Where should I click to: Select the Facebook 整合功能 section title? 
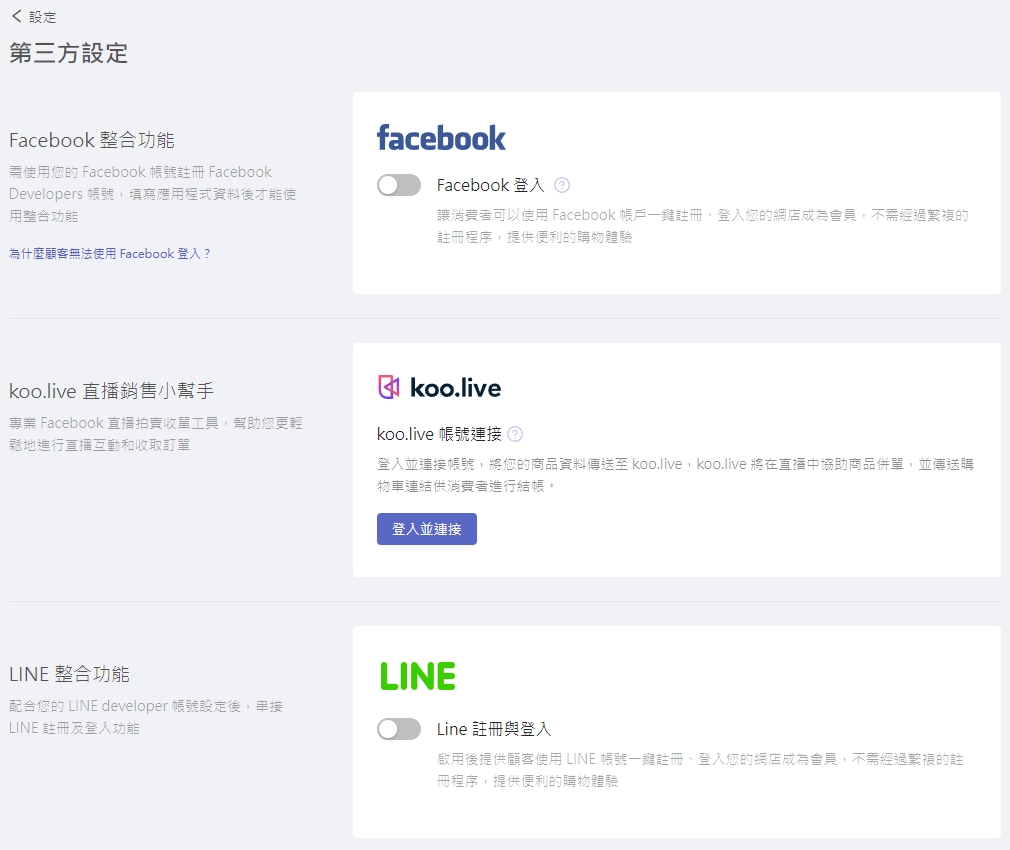(x=92, y=140)
